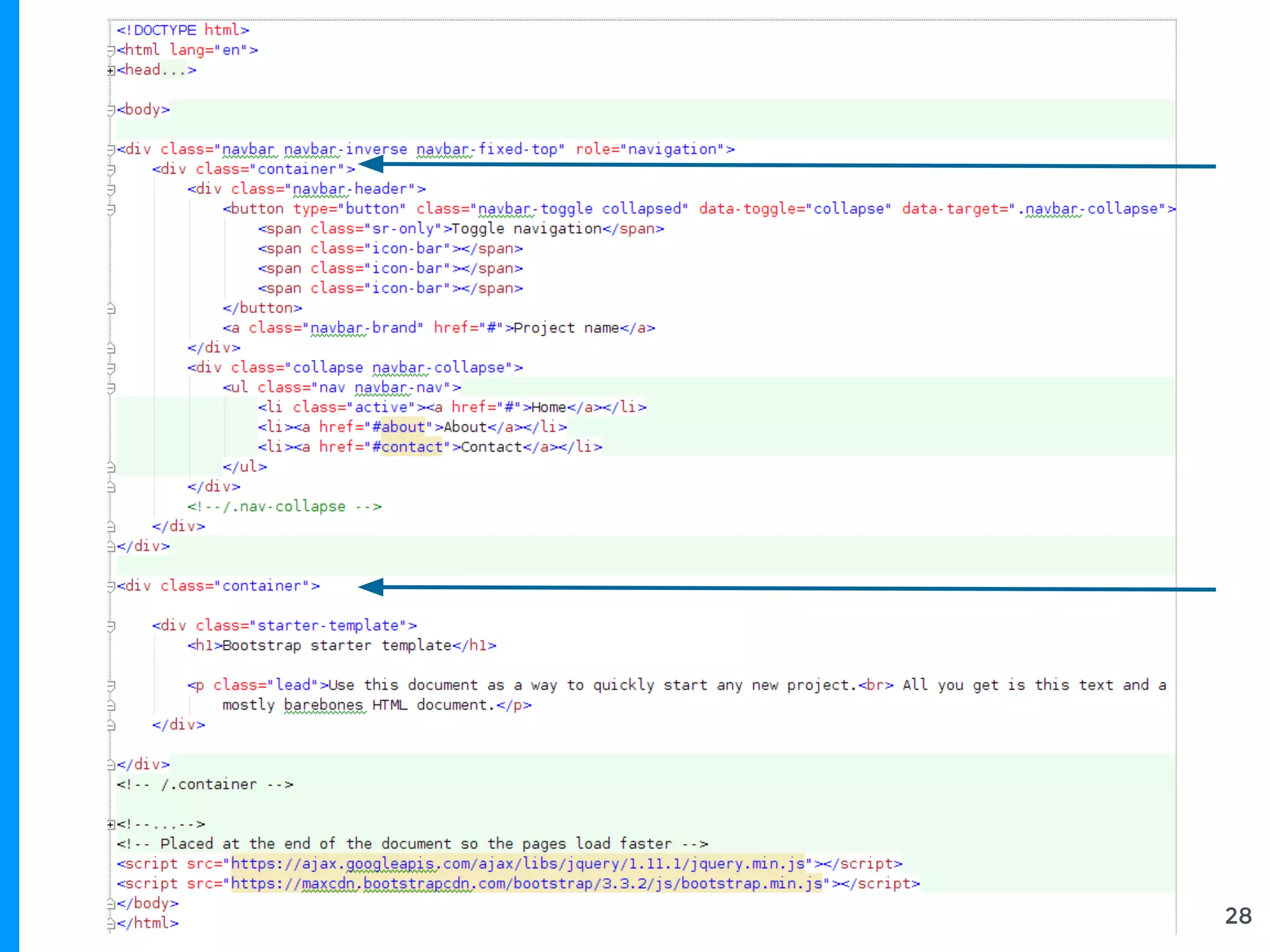1270x952 pixels.
Task: Collapse the navbar-header div fold marker
Action: pyautogui.click(x=110, y=189)
